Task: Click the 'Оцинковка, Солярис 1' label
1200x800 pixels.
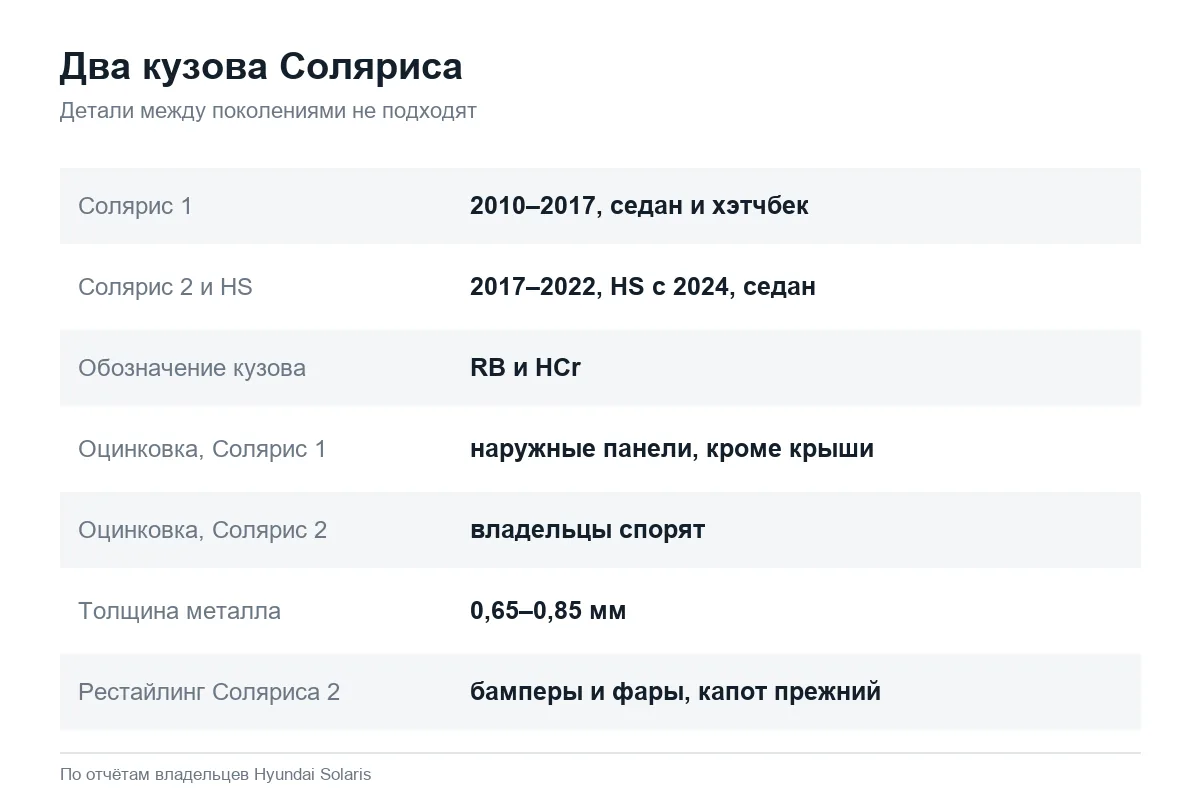Action: point(202,449)
